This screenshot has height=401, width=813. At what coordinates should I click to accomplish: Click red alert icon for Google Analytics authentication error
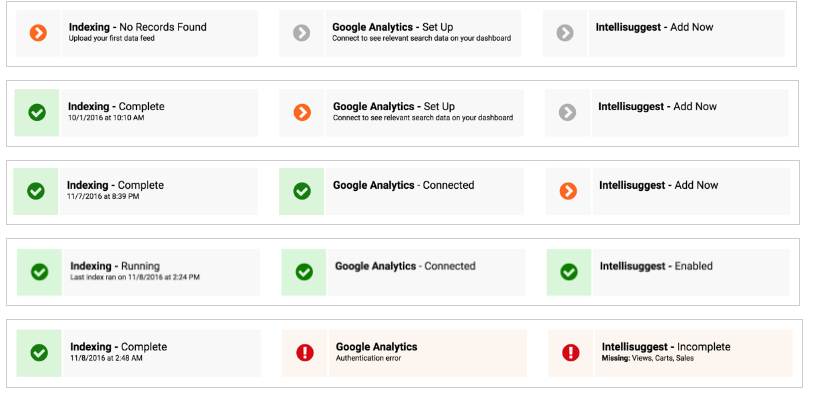(305, 352)
